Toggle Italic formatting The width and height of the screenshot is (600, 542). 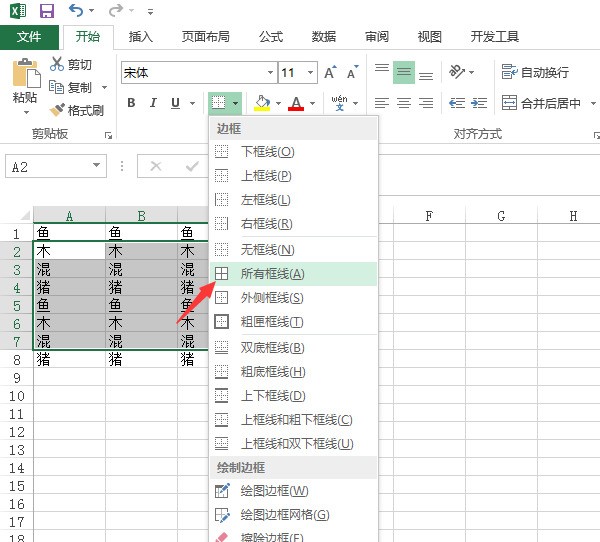click(154, 103)
